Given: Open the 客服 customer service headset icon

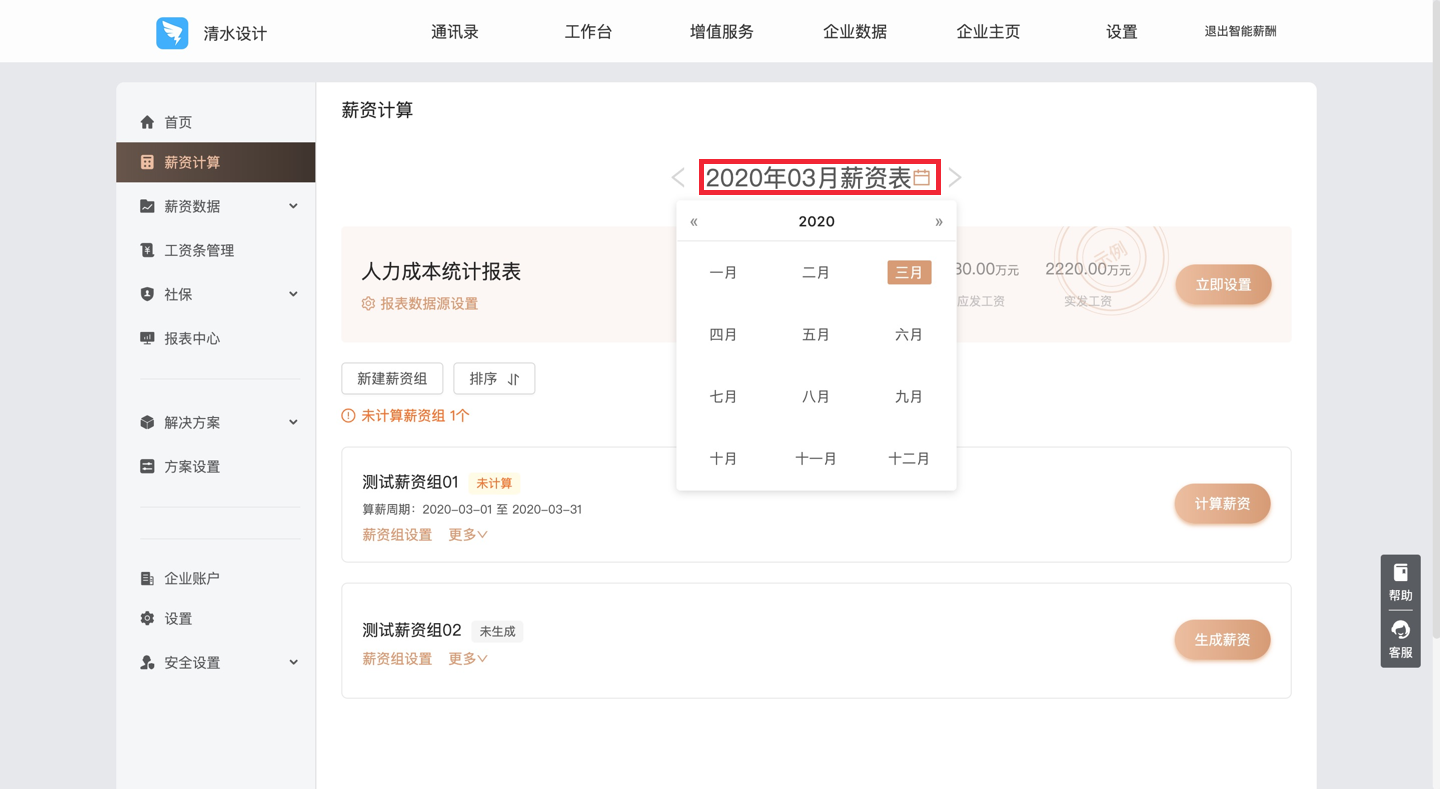Looking at the screenshot, I should point(1400,630).
